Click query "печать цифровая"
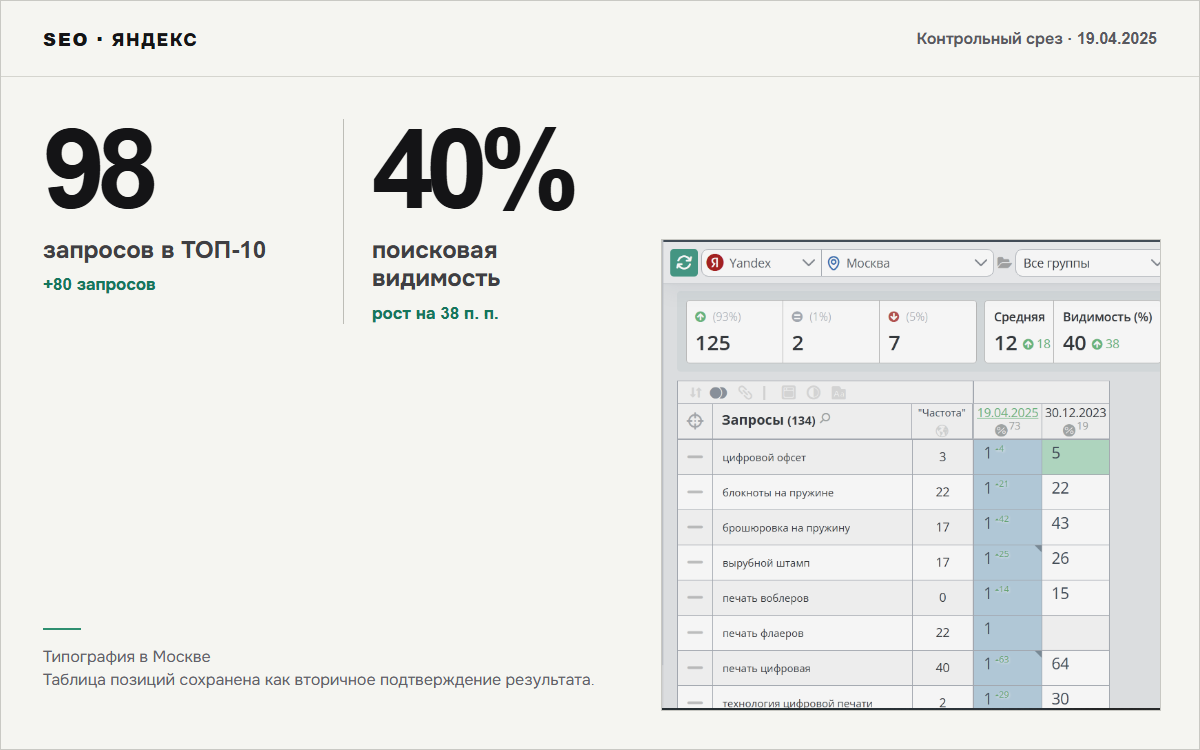The height and width of the screenshot is (750, 1200). pyautogui.click(x=766, y=667)
